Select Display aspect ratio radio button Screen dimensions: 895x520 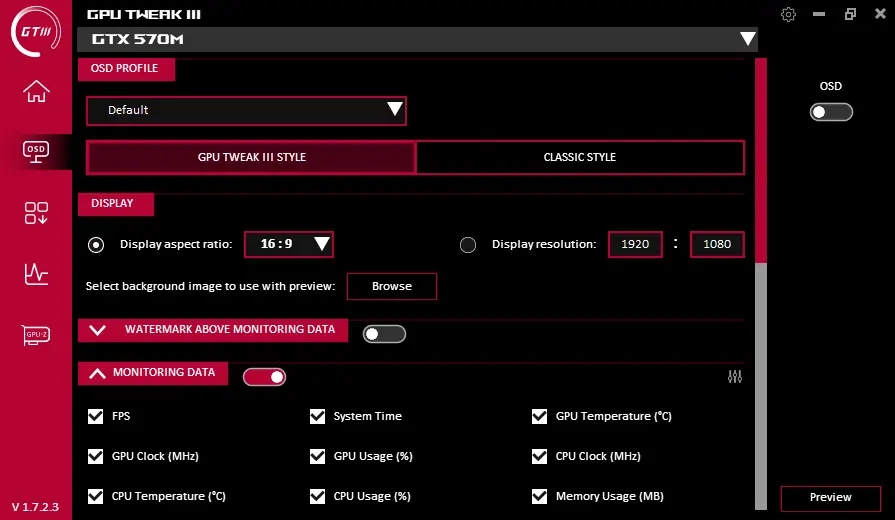coord(96,245)
